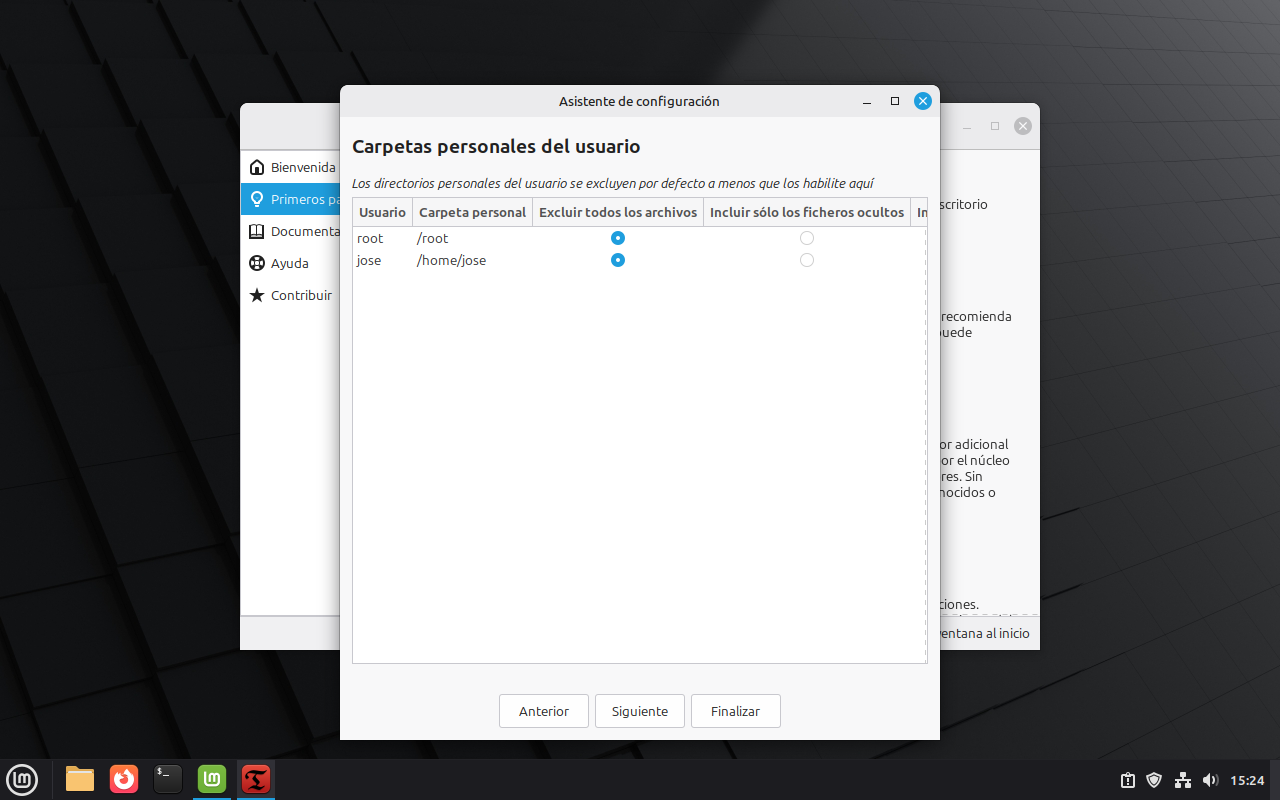Select Exclude all files for root

tap(618, 238)
